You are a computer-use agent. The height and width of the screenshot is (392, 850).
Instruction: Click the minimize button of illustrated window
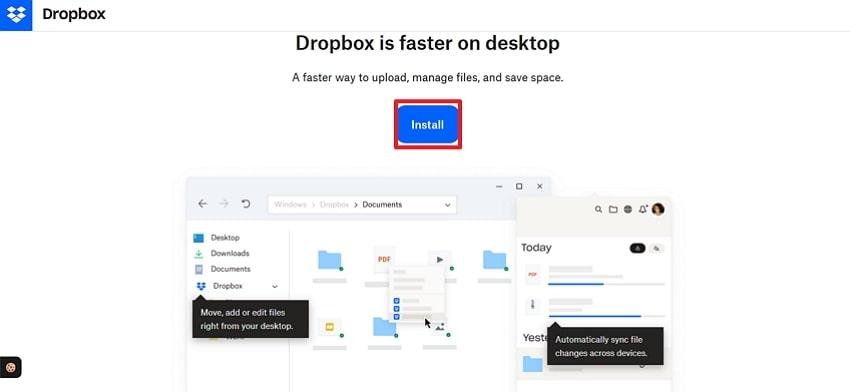499,187
